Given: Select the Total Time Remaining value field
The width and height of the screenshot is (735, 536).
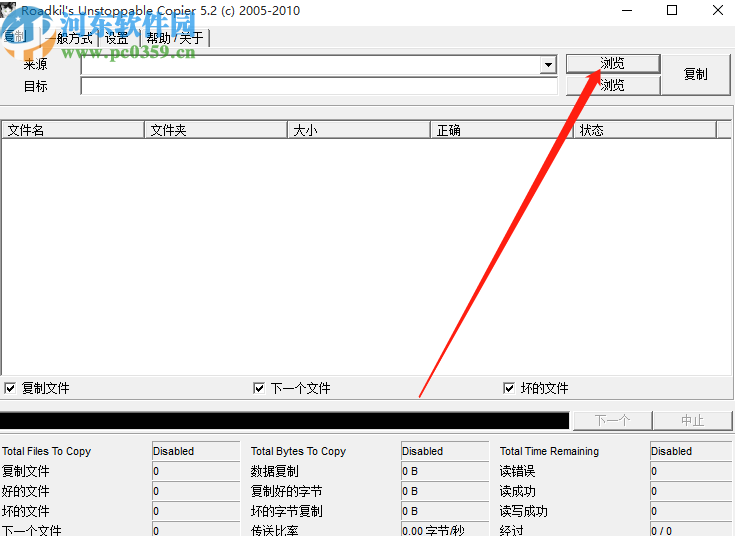Looking at the screenshot, I should 691,451.
